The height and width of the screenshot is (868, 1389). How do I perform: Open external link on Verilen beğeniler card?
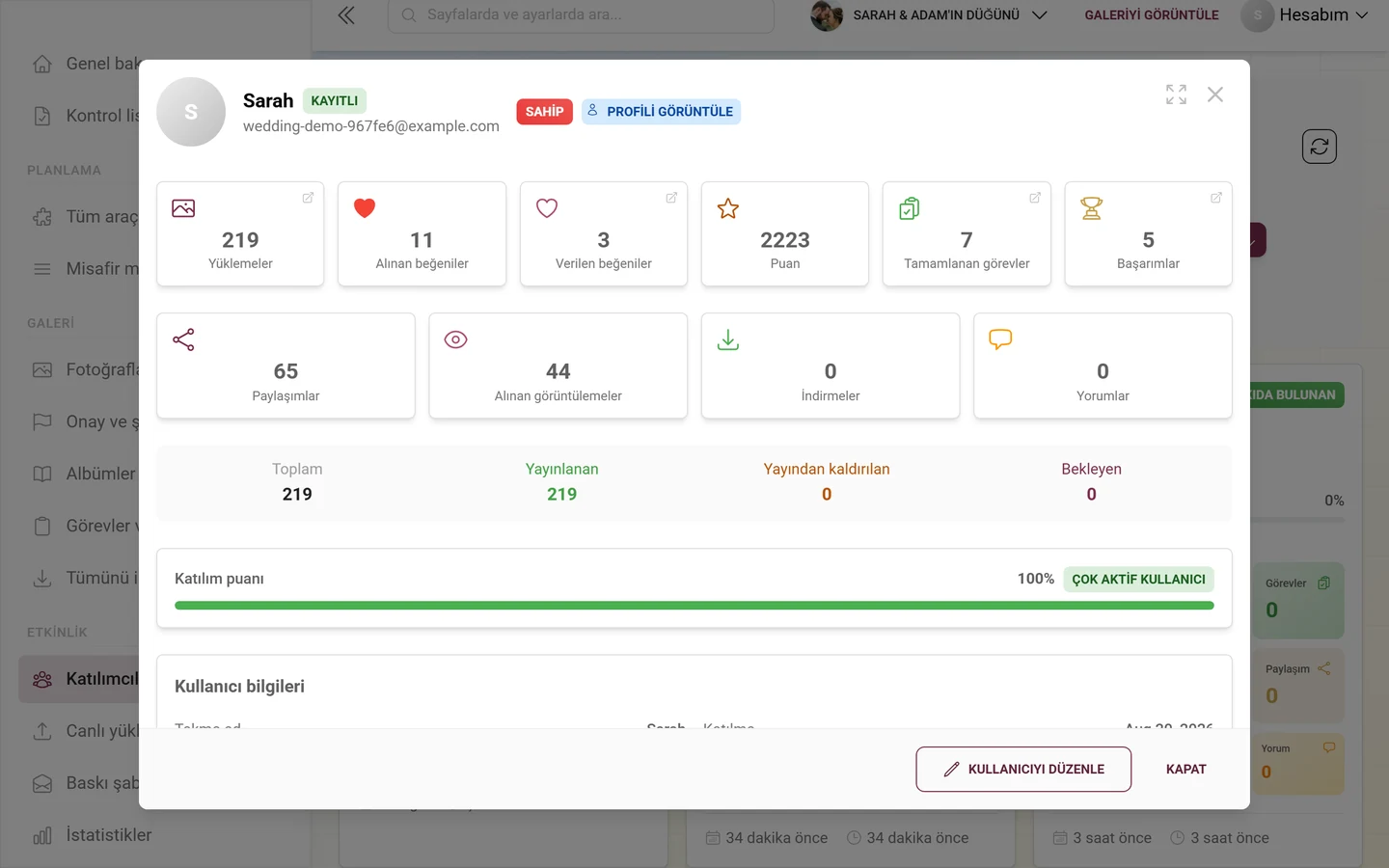(671, 198)
